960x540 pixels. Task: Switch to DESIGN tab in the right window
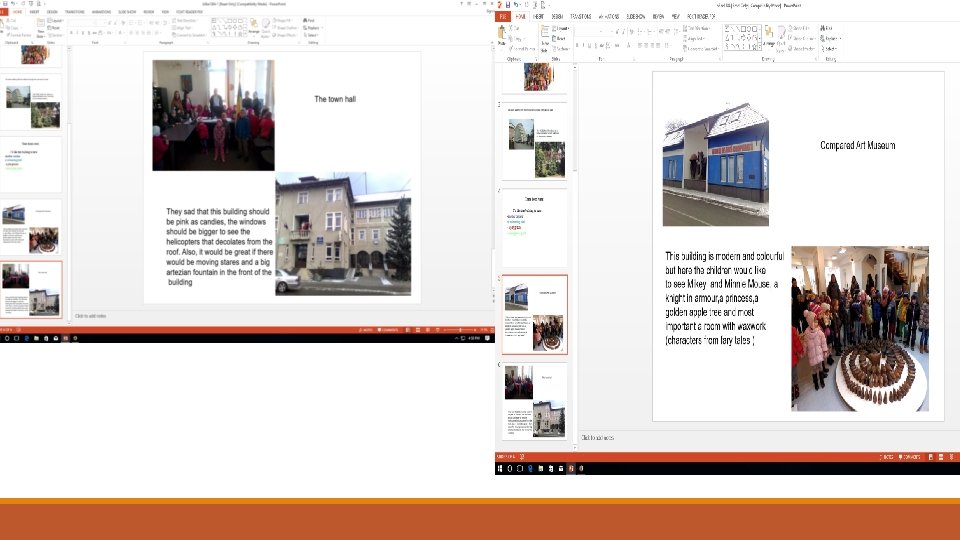pos(558,17)
